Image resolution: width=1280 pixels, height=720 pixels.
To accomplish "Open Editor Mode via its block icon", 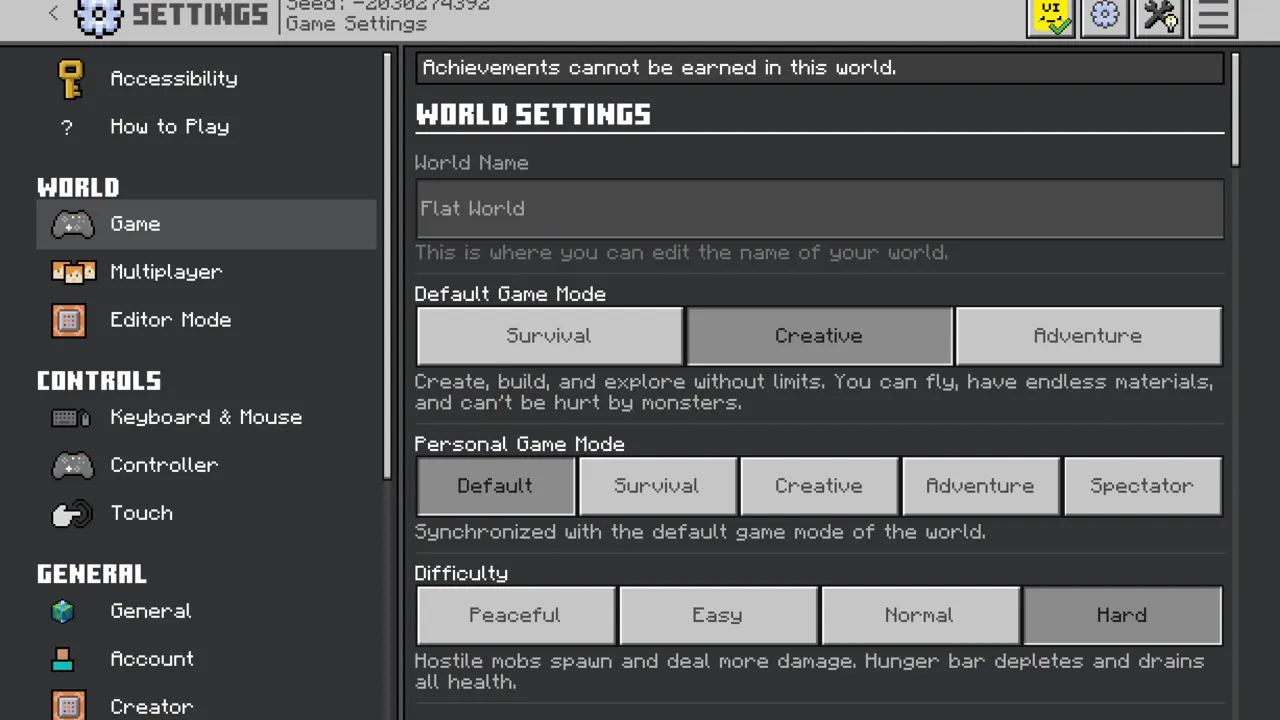I will [69, 320].
